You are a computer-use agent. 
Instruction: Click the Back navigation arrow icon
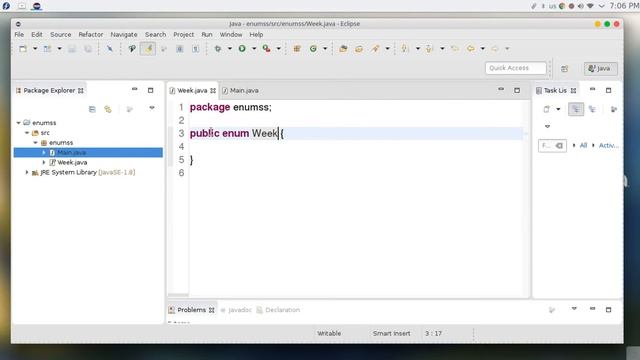click(x=471, y=49)
